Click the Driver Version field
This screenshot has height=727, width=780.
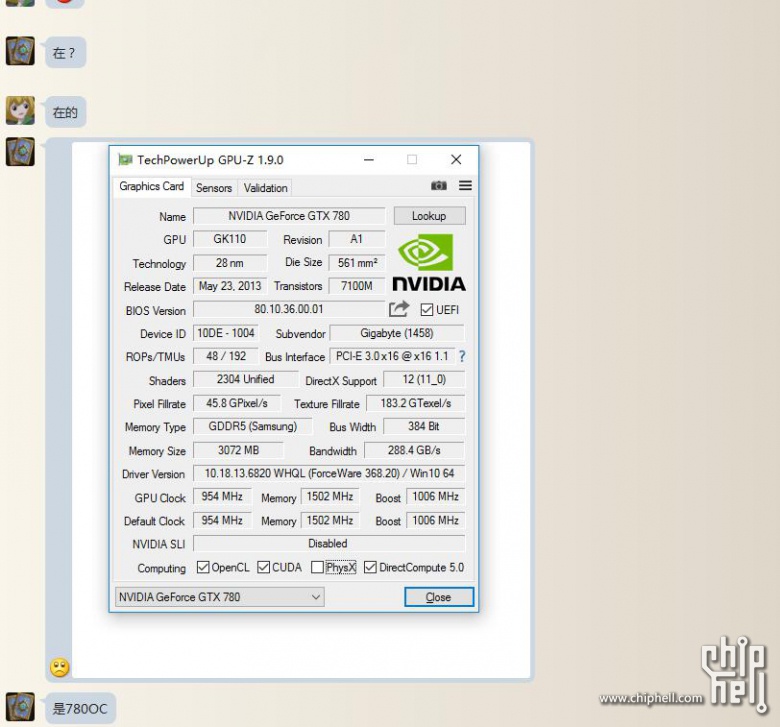(x=329, y=473)
